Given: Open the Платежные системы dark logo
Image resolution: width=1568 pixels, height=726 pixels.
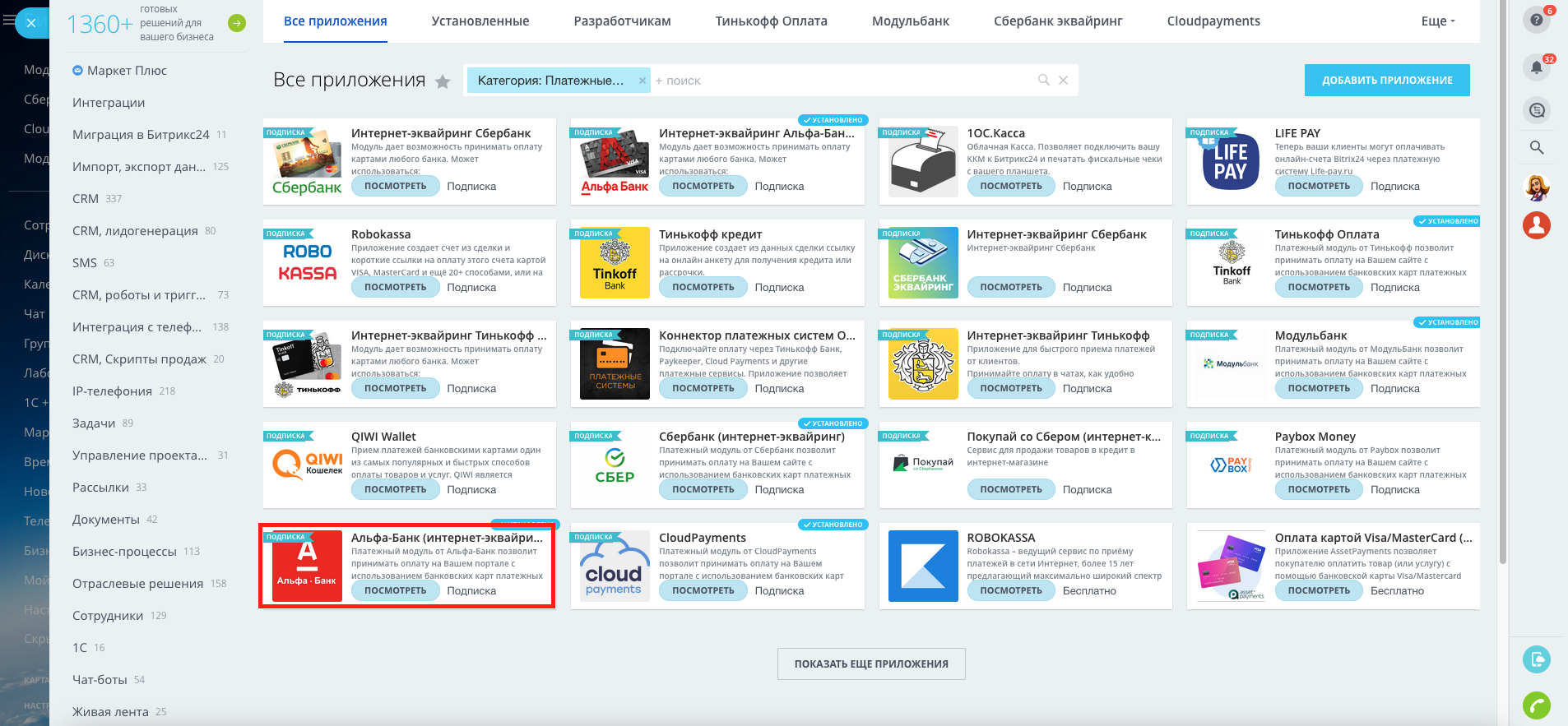Looking at the screenshot, I should coord(615,364).
